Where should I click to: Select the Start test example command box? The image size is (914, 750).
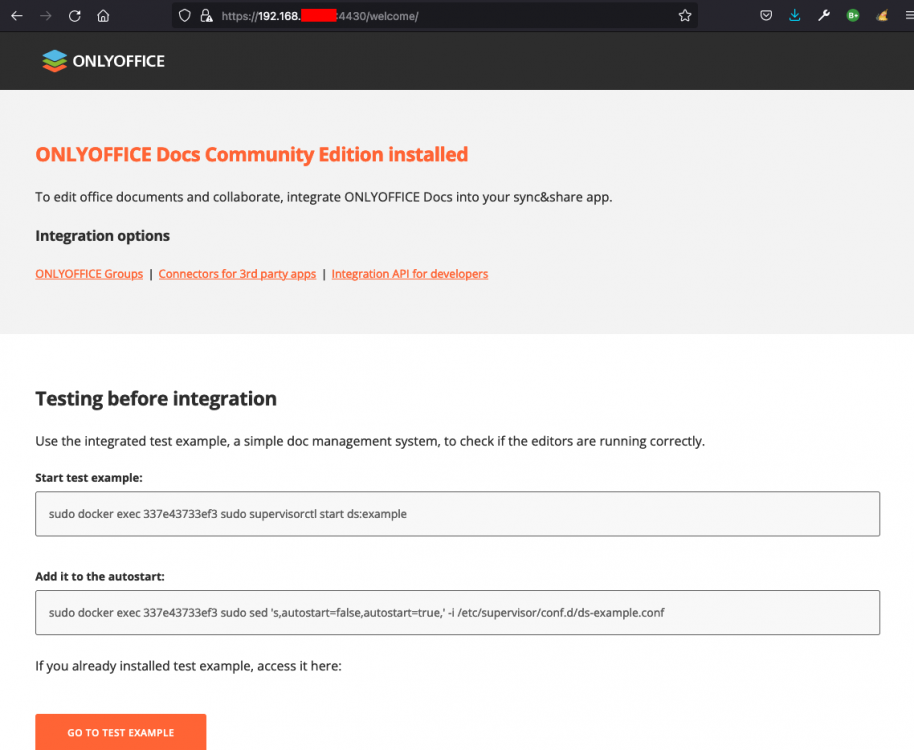point(458,514)
